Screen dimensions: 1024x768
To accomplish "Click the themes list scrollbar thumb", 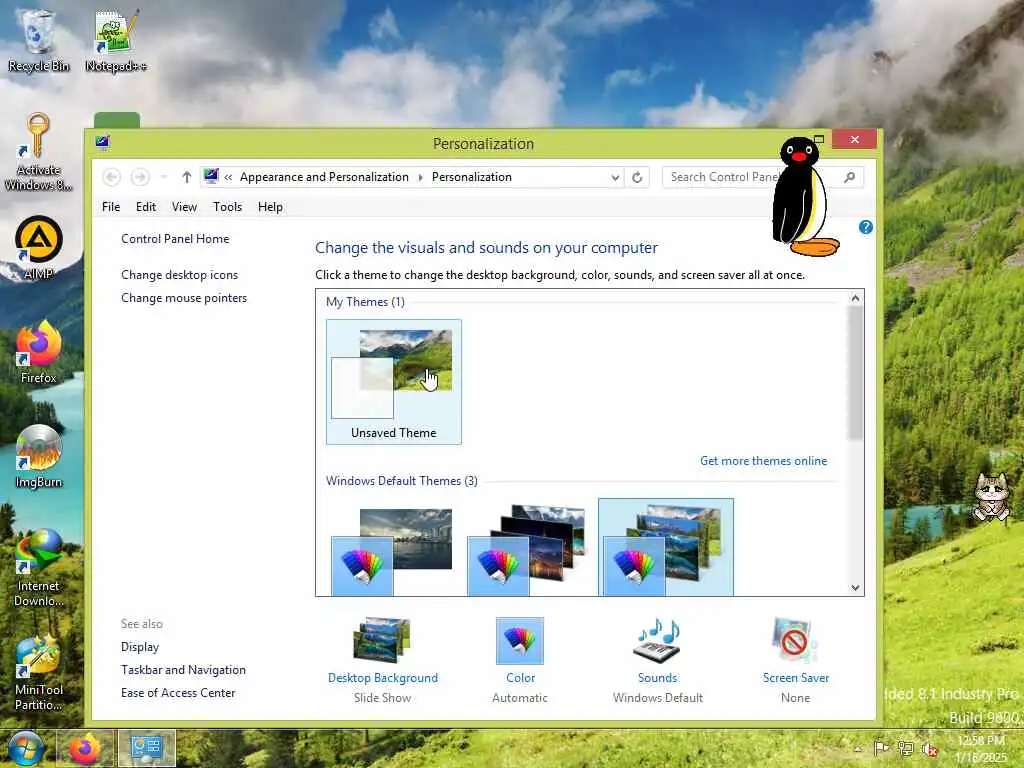I will [x=856, y=373].
